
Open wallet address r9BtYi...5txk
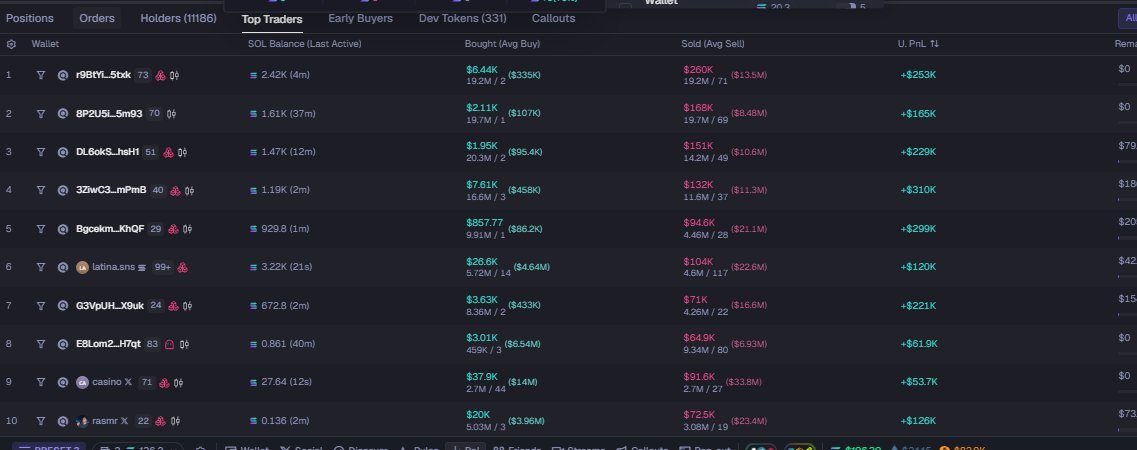coord(104,75)
